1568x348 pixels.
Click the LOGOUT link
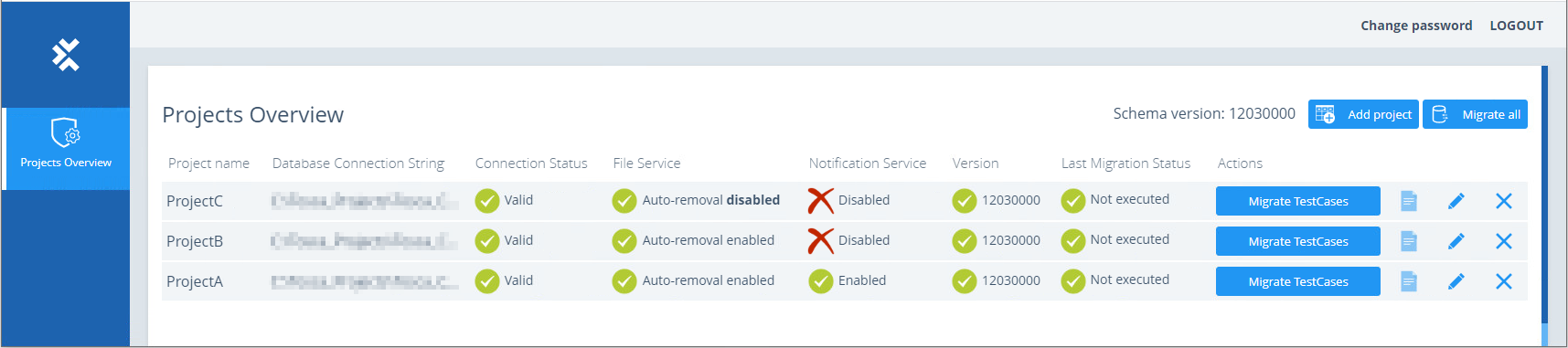(1516, 26)
